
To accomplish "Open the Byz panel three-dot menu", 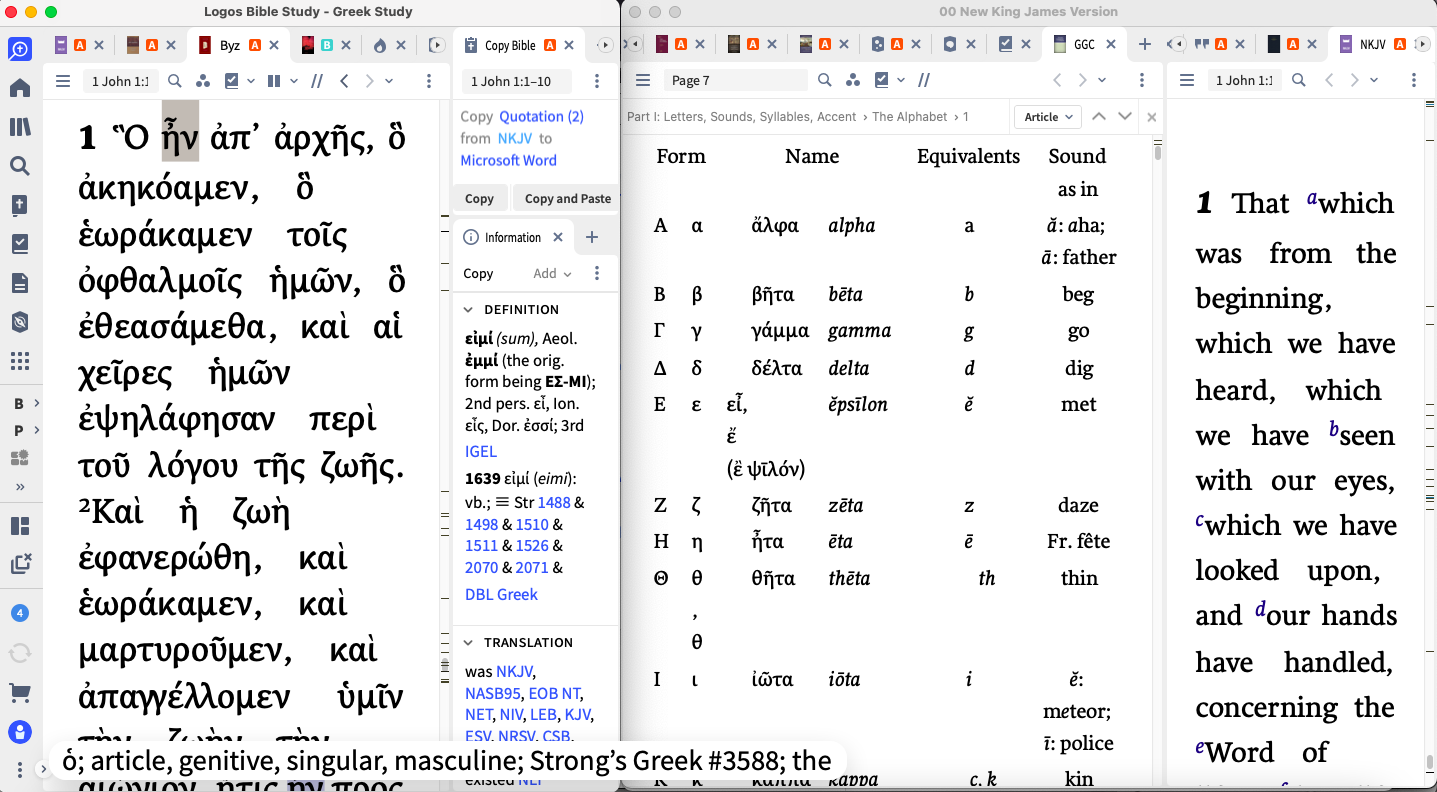I will pos(429,81).
